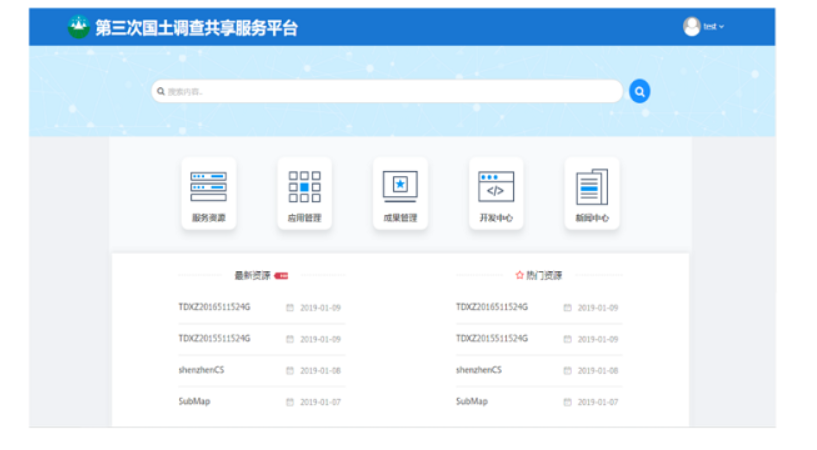Click date 2019-01-07 in latest SubMap row
This screenshot has height=450, width=817.
pos(320,402)
